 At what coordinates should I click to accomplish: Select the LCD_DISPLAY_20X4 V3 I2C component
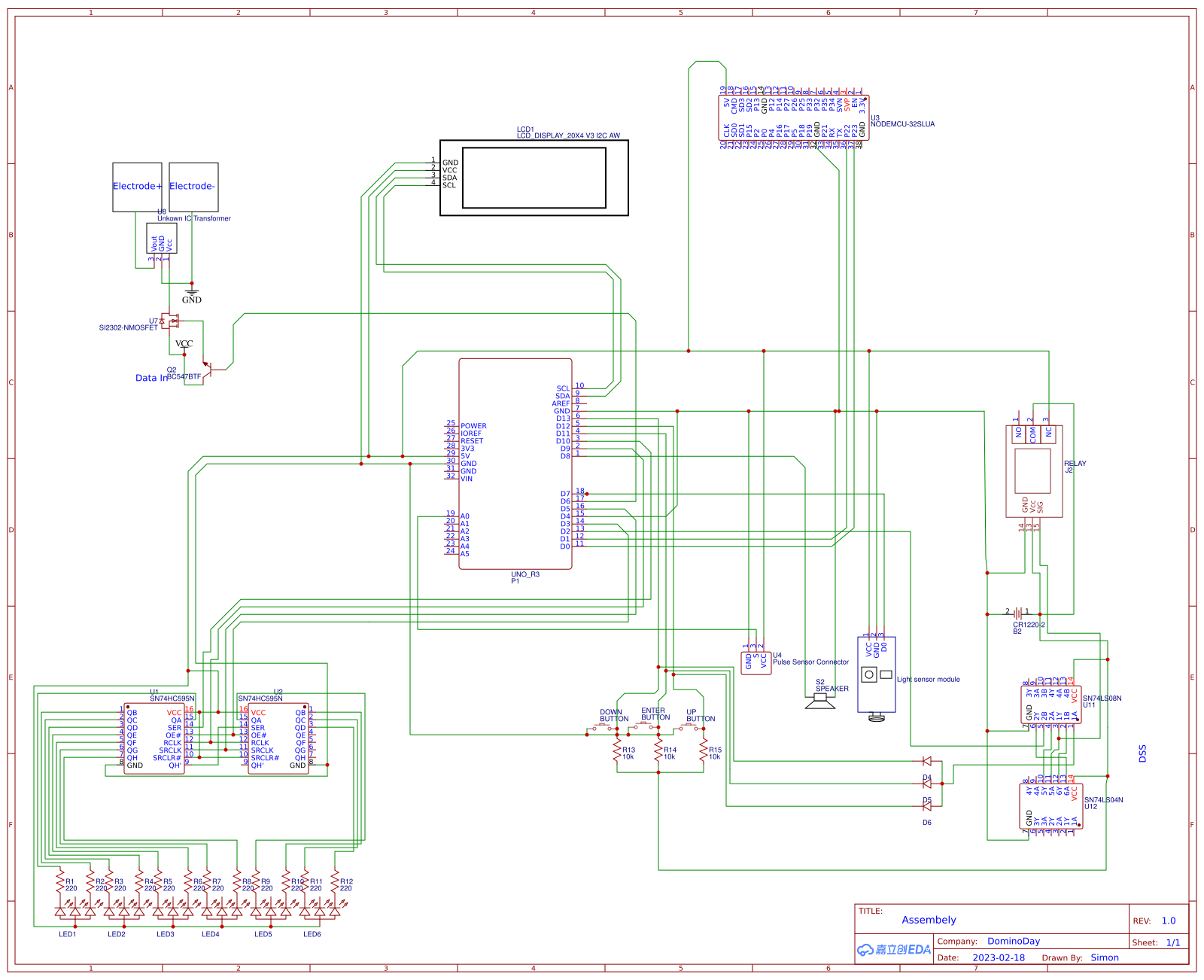534,177
